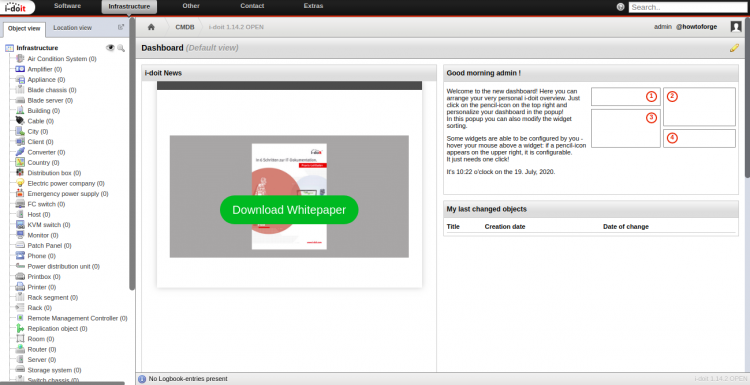Open Converter icon in tree

20,152
